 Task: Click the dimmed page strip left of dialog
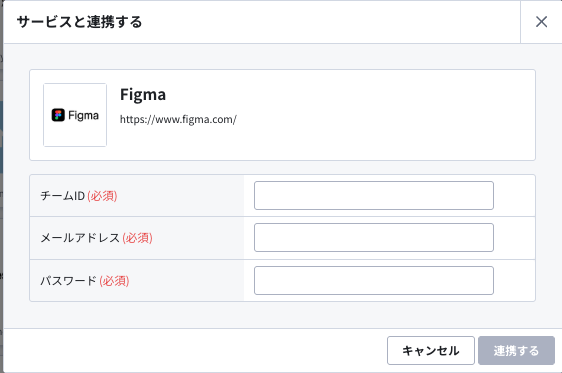(x=1, y=186)
